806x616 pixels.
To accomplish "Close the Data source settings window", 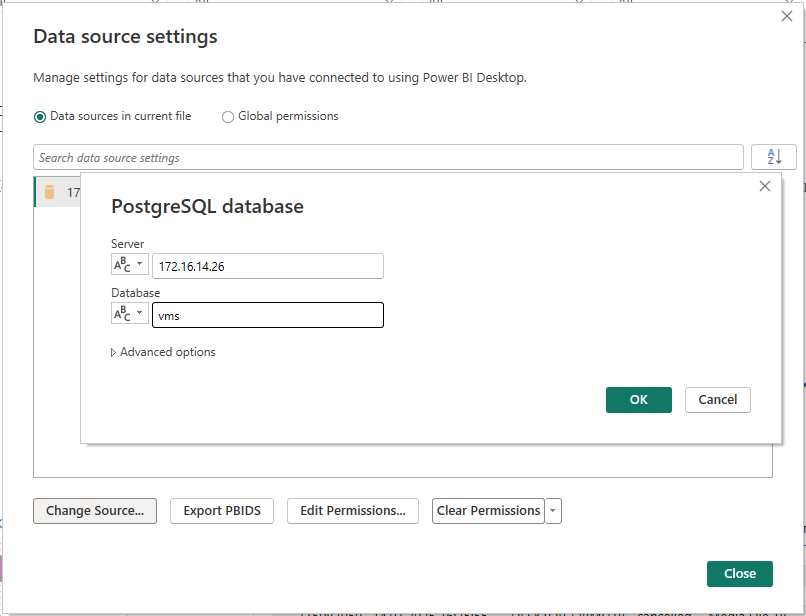I will (x=786, y=16).
